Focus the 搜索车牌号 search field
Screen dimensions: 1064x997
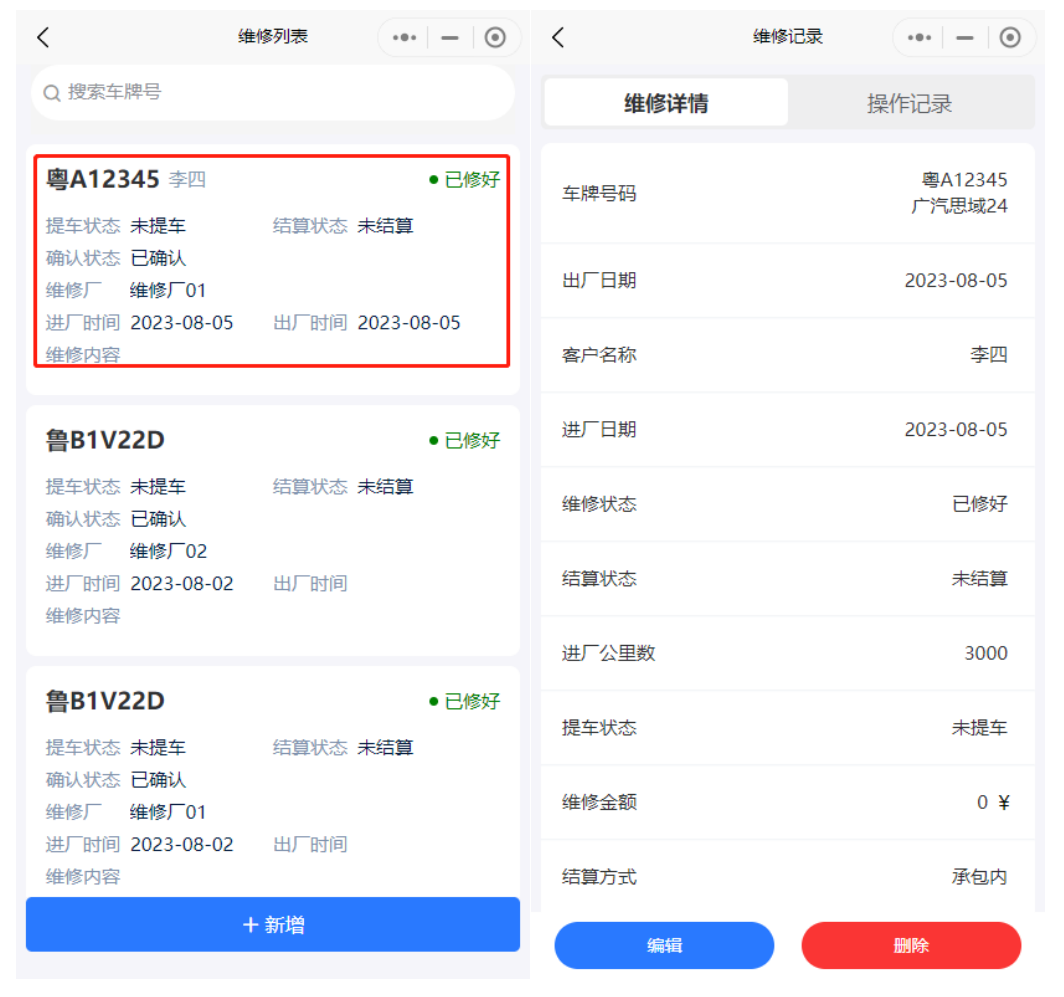(x=285, y=93)
